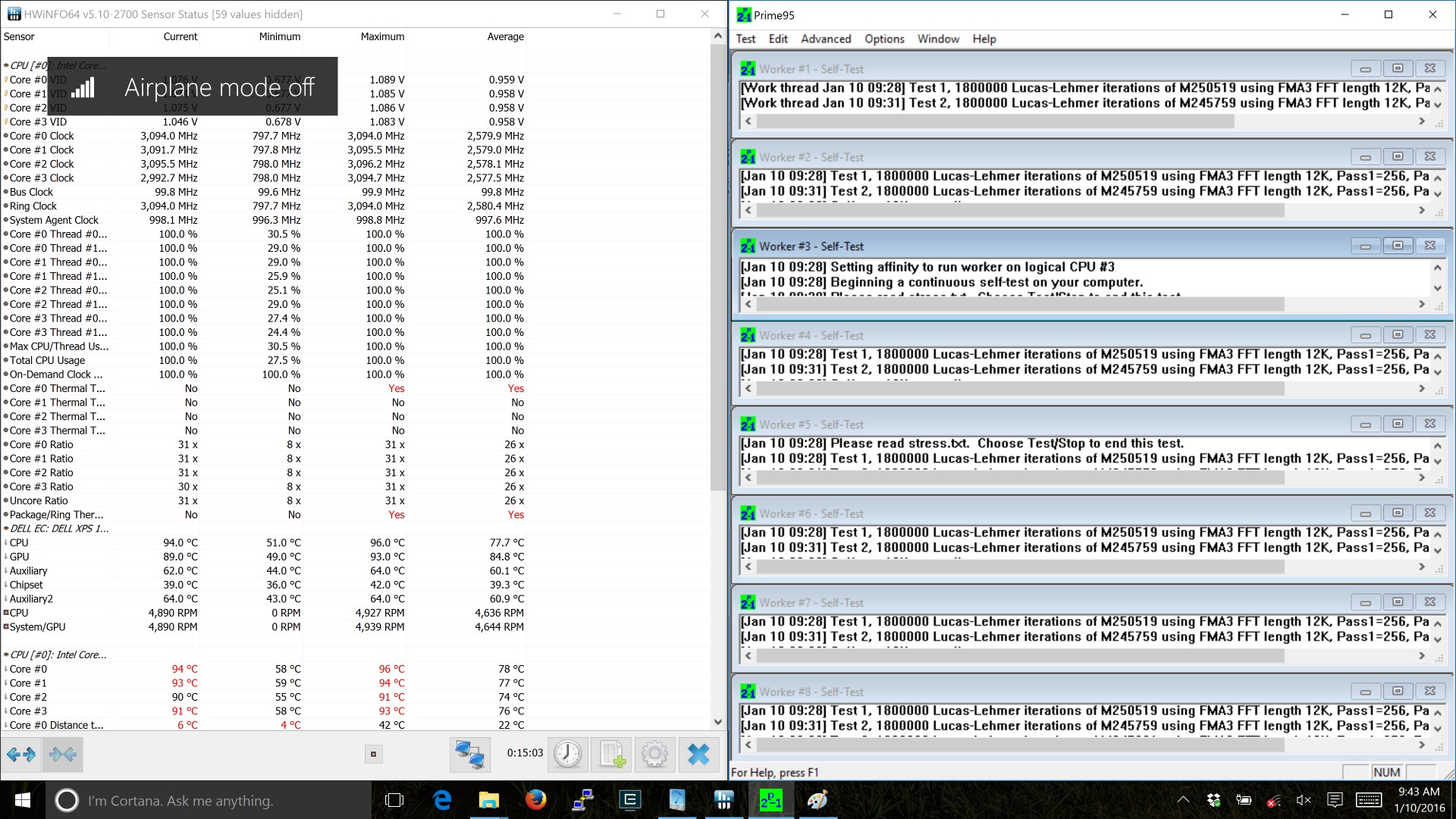Open the Windows Start button

[x=22, y=800]
